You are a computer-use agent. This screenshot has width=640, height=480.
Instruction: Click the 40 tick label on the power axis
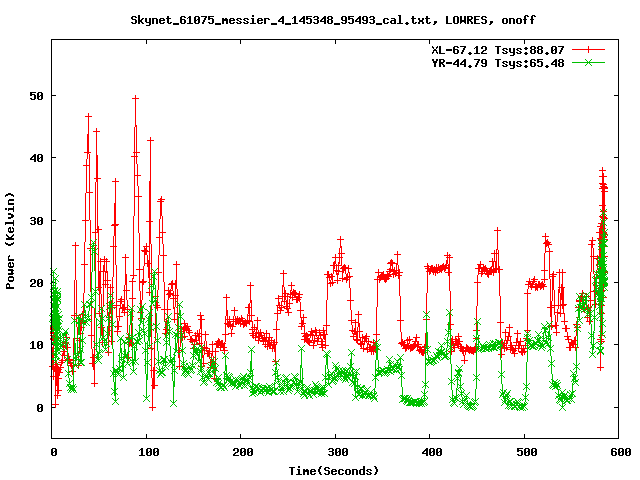tap(37, 158)
